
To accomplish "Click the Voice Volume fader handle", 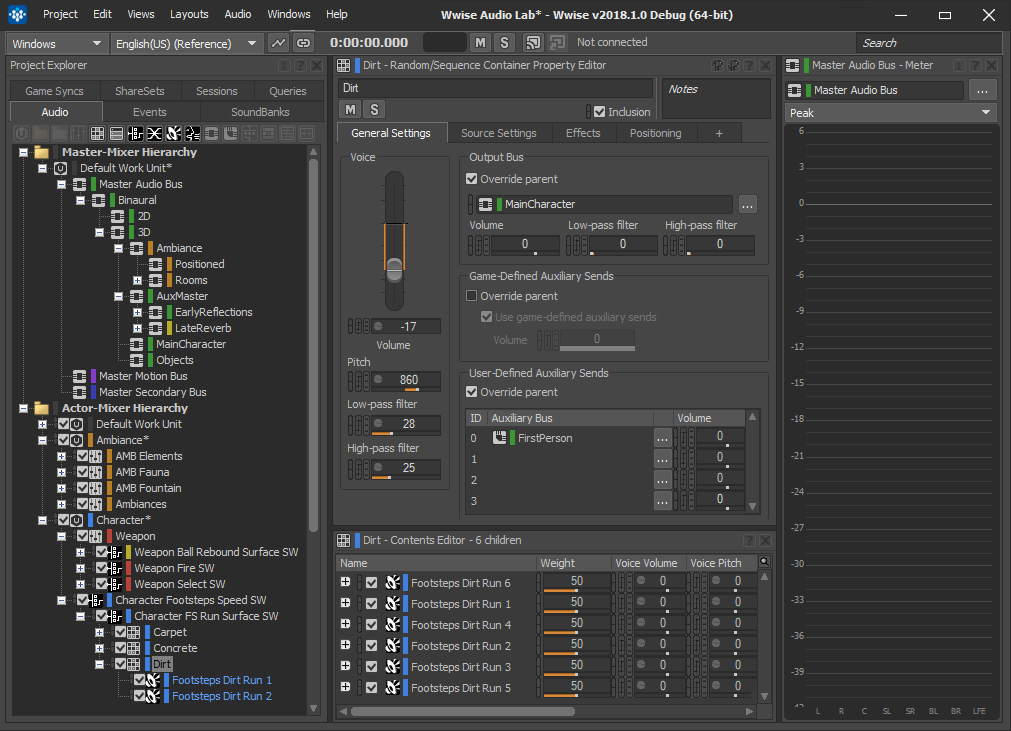I will 394,268.
